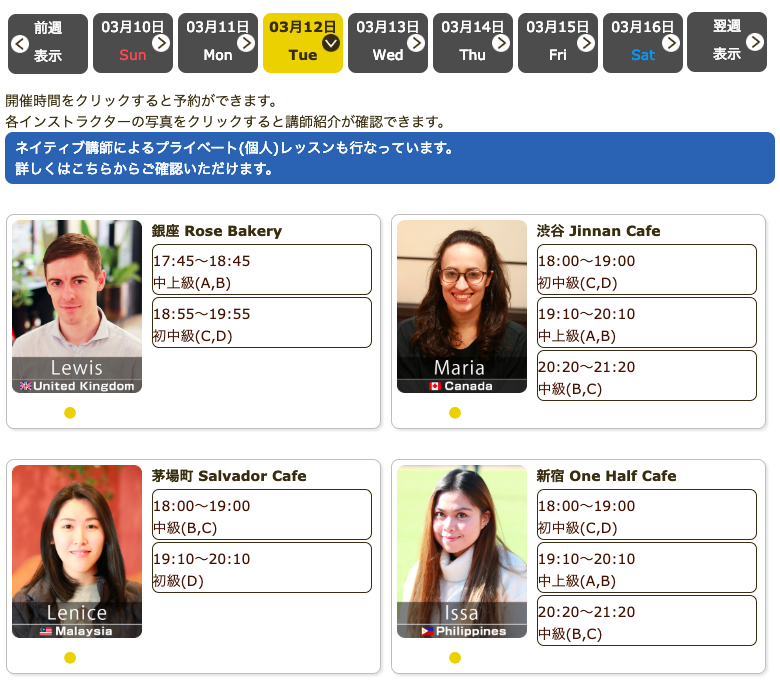780x684 pixels.
Task: Open the blue private lesson info banner
Action: tap(389, 158)
